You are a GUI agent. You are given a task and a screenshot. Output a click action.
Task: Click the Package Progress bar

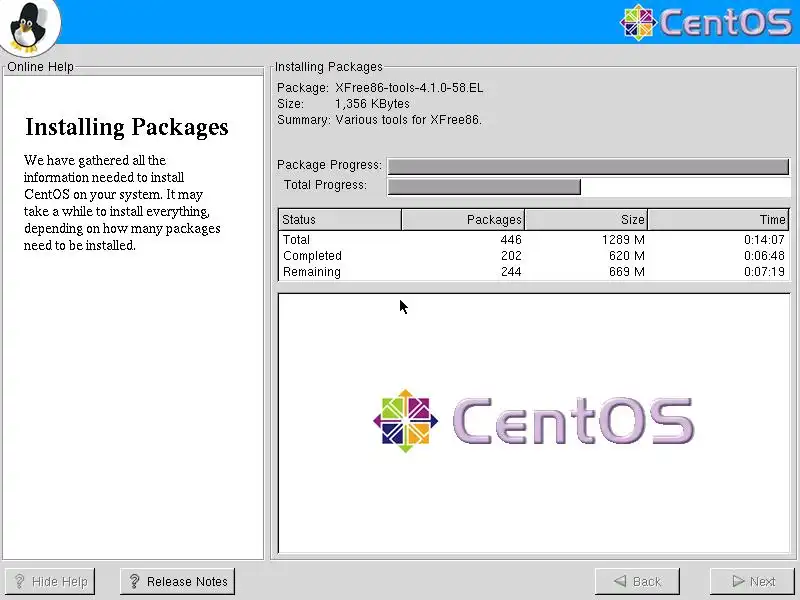tap(588, 166)
